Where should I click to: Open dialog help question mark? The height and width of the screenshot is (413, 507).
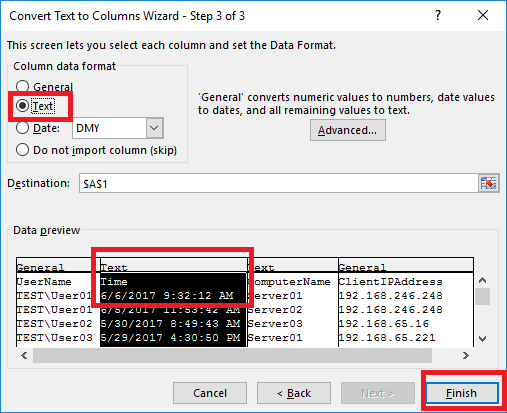pyautogui.click(x=438, y=16)
